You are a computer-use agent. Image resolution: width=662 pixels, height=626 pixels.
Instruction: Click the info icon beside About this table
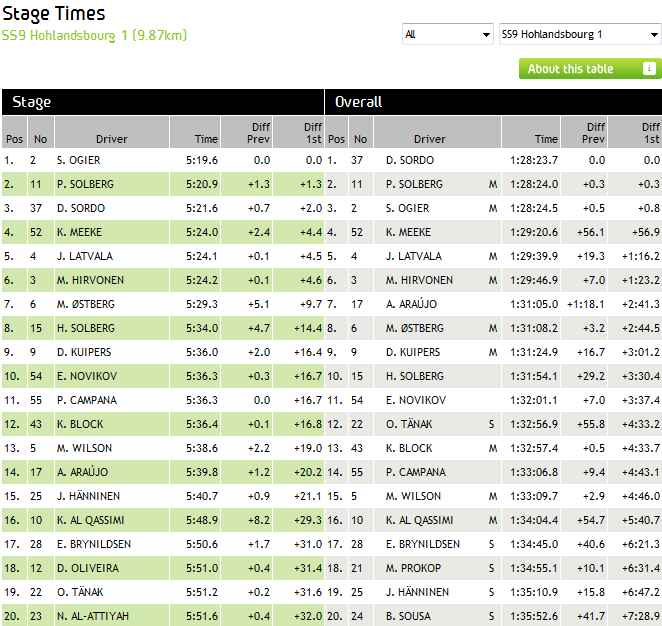[x=649, y=69]
